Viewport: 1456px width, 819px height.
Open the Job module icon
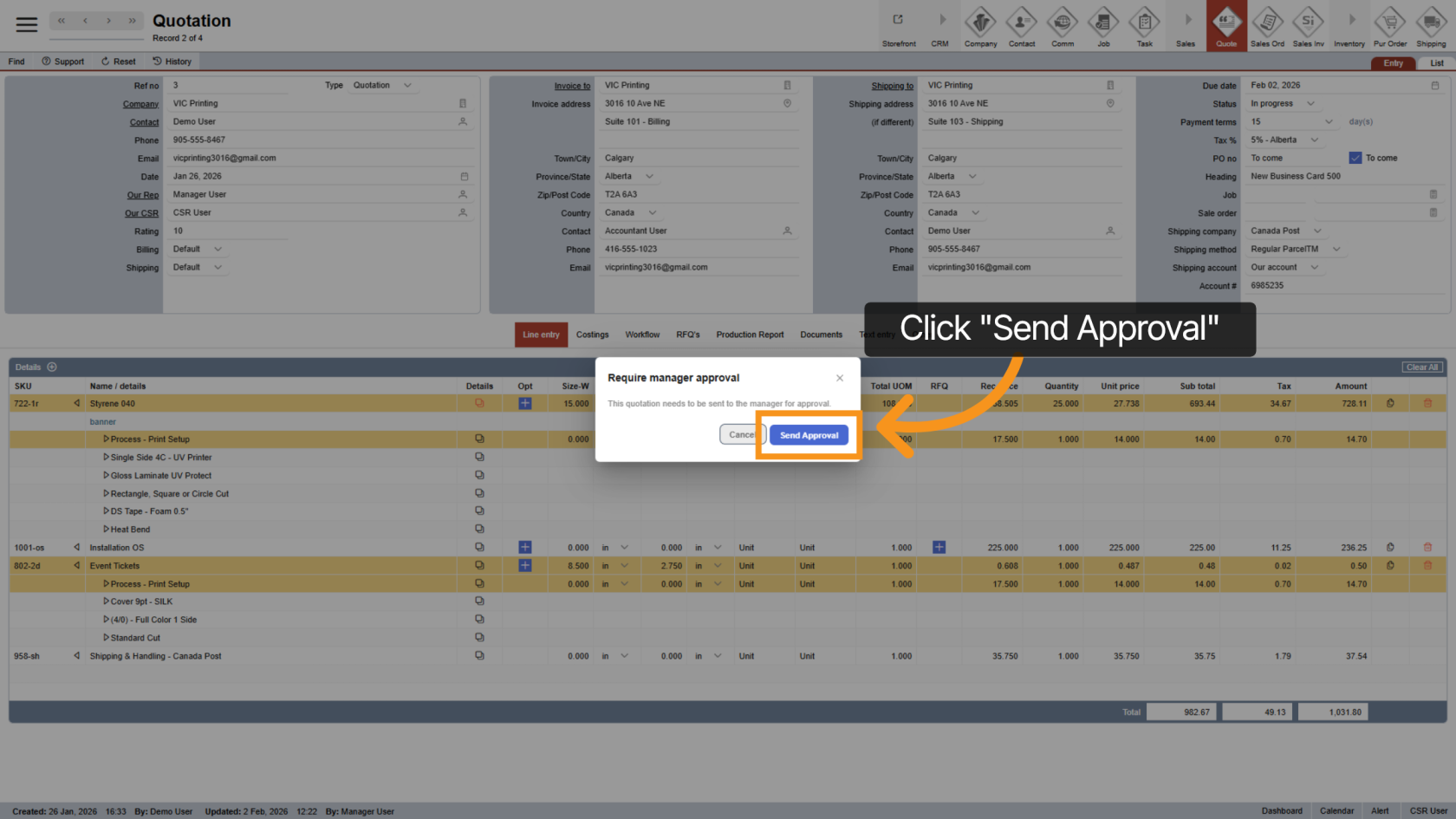(1103, 22)
